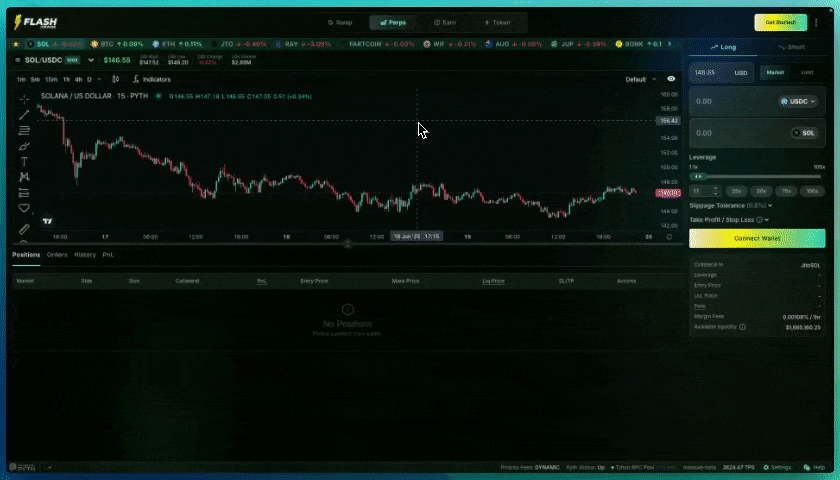Open the Orders tab
This screenshot has height=480, width=840.
(57, 255)
